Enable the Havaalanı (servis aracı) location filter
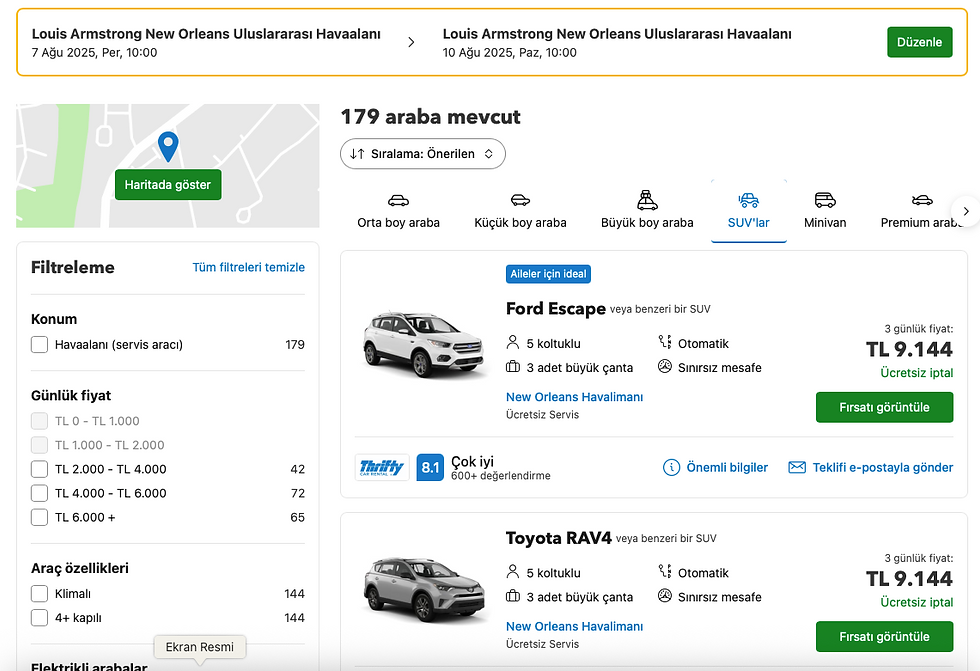980x671 pixels. [x=39, y=344]
